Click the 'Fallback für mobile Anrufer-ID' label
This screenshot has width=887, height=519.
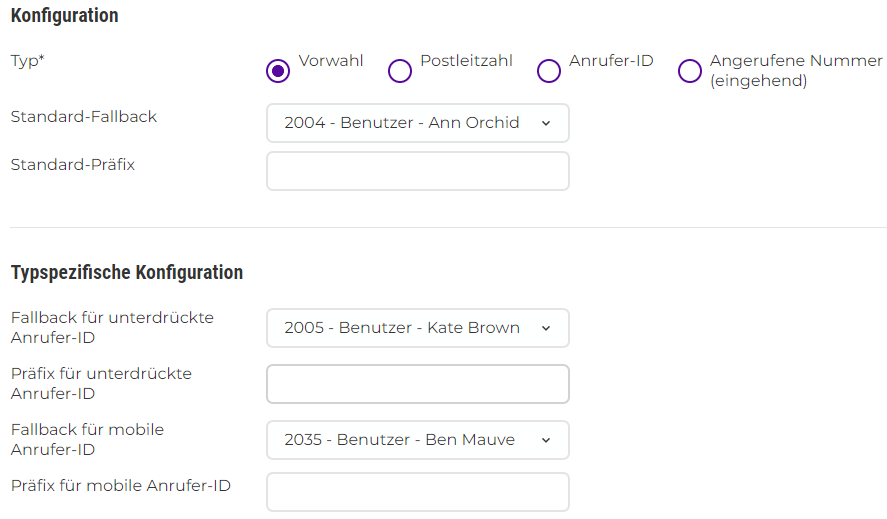[x=87, y=439]
